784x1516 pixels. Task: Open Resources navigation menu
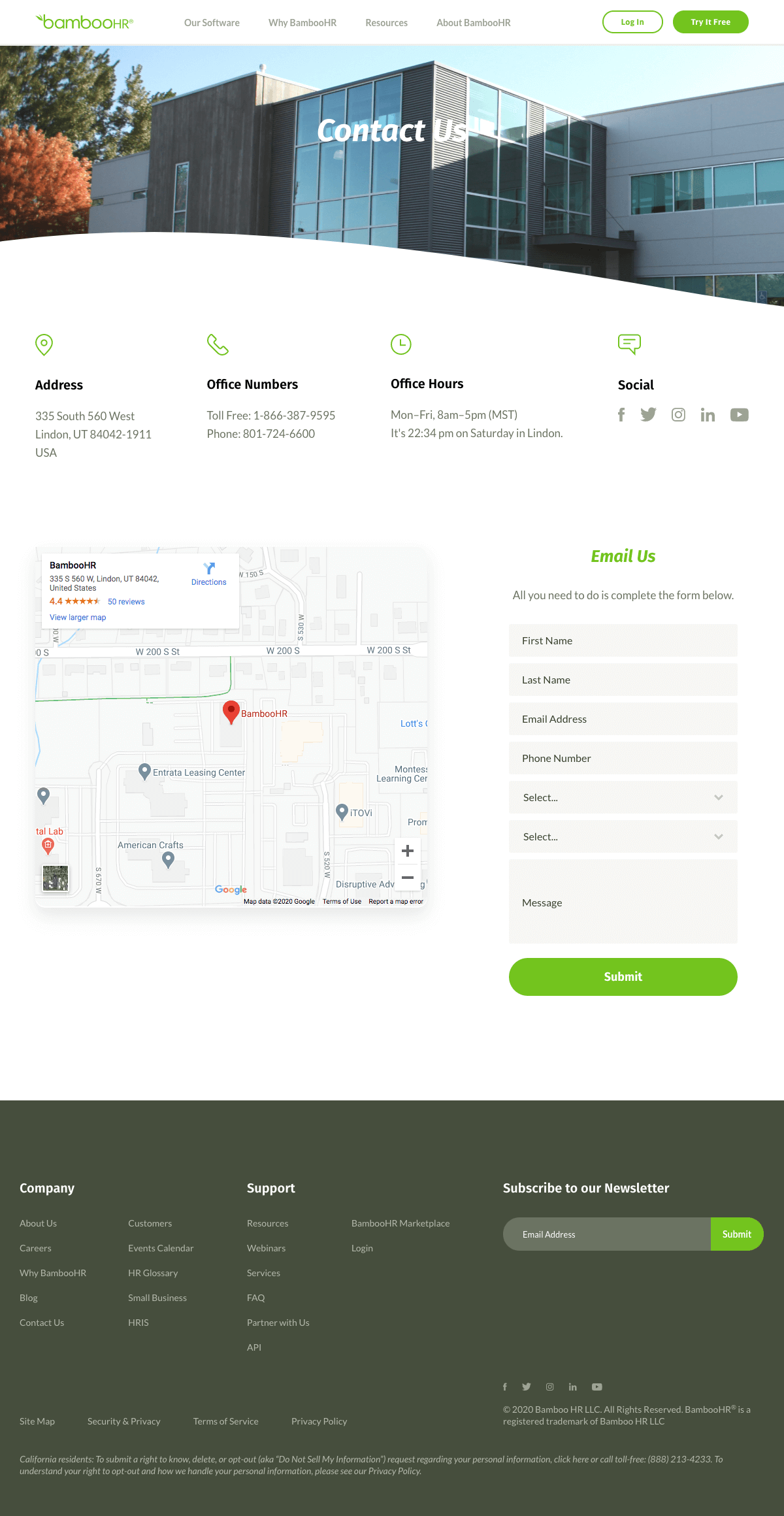coord(387,23)
